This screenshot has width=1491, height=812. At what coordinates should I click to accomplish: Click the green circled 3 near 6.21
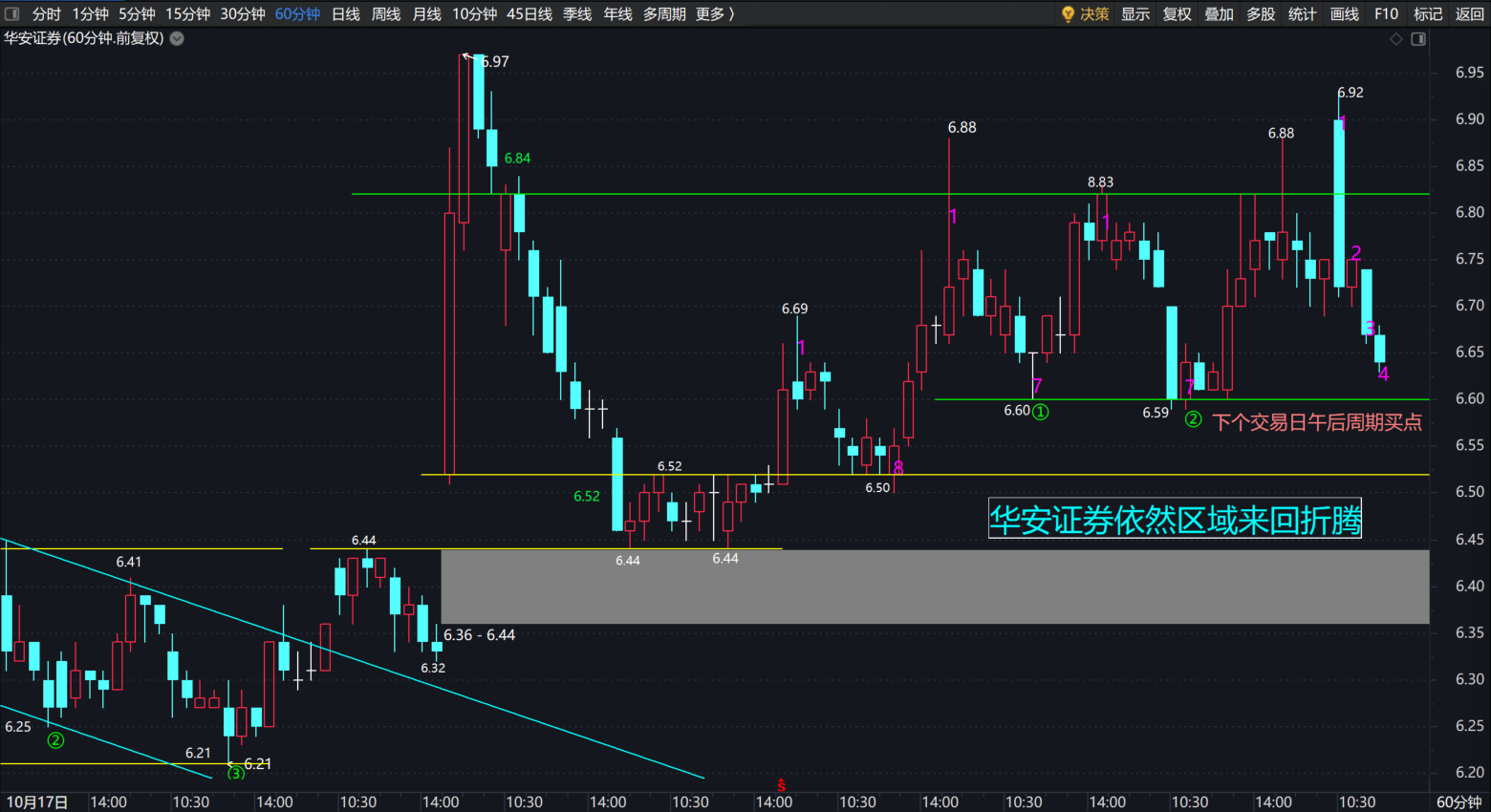tap(235, 774)
